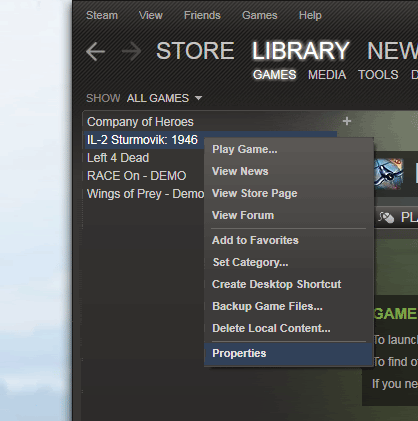The width and height of the screenshot is (418, 421).
Task: Open the View menu
Action: [x=151, y=15]
